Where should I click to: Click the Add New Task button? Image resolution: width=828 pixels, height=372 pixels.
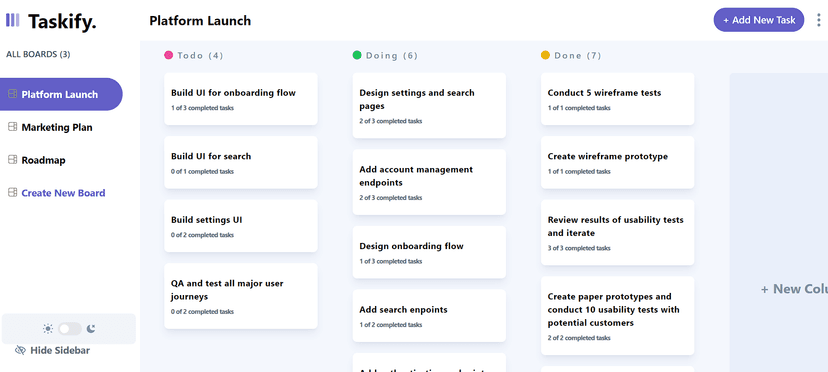[x=759, y=20]
